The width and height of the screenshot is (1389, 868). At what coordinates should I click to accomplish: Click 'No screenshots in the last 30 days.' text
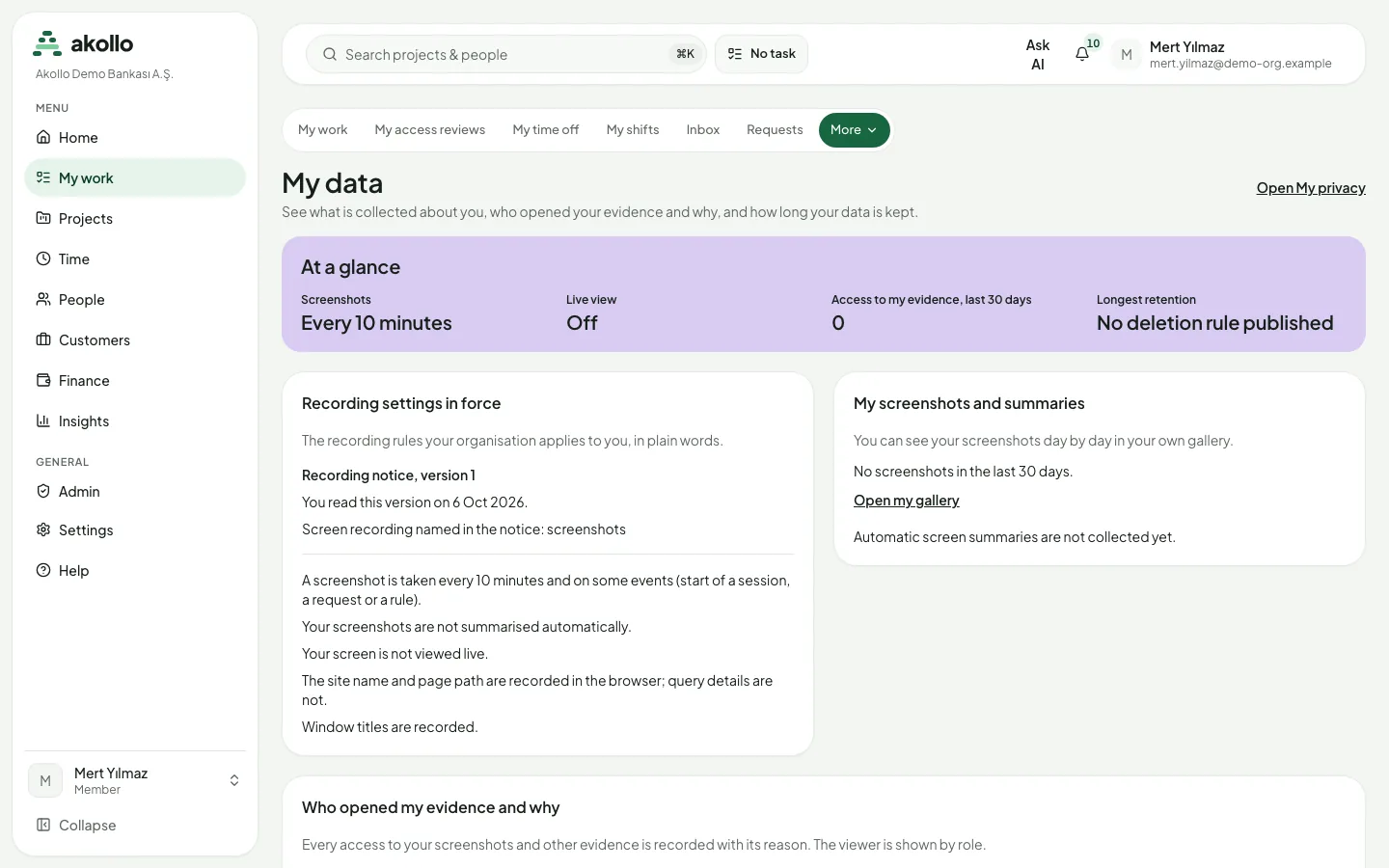pos(963,472)
